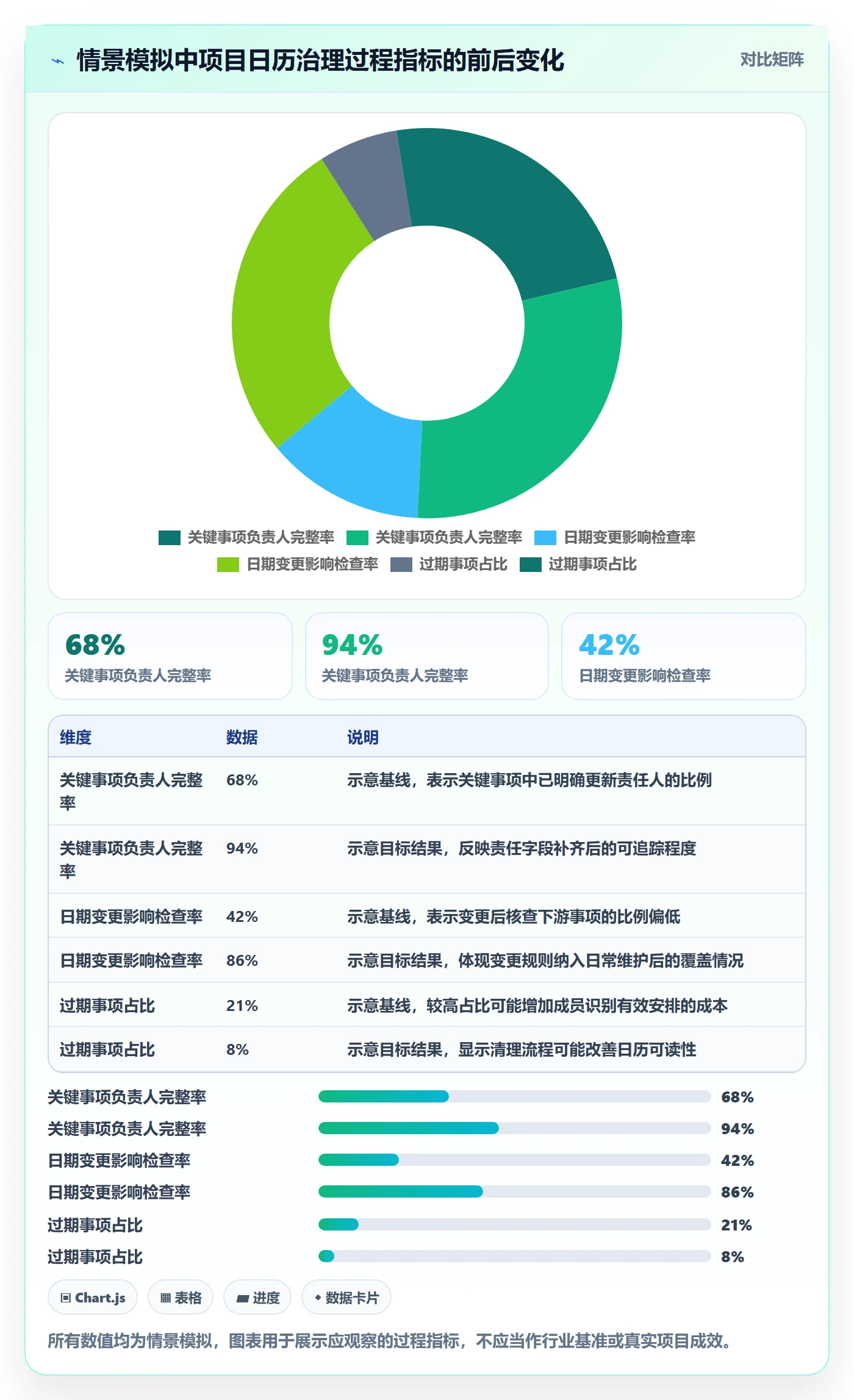Screen dimensions: 854x1400
Task: Click the description 示意基线，较高占比可能增加成员识别有效安排的成本
Action: click(x=537, y=1005)
